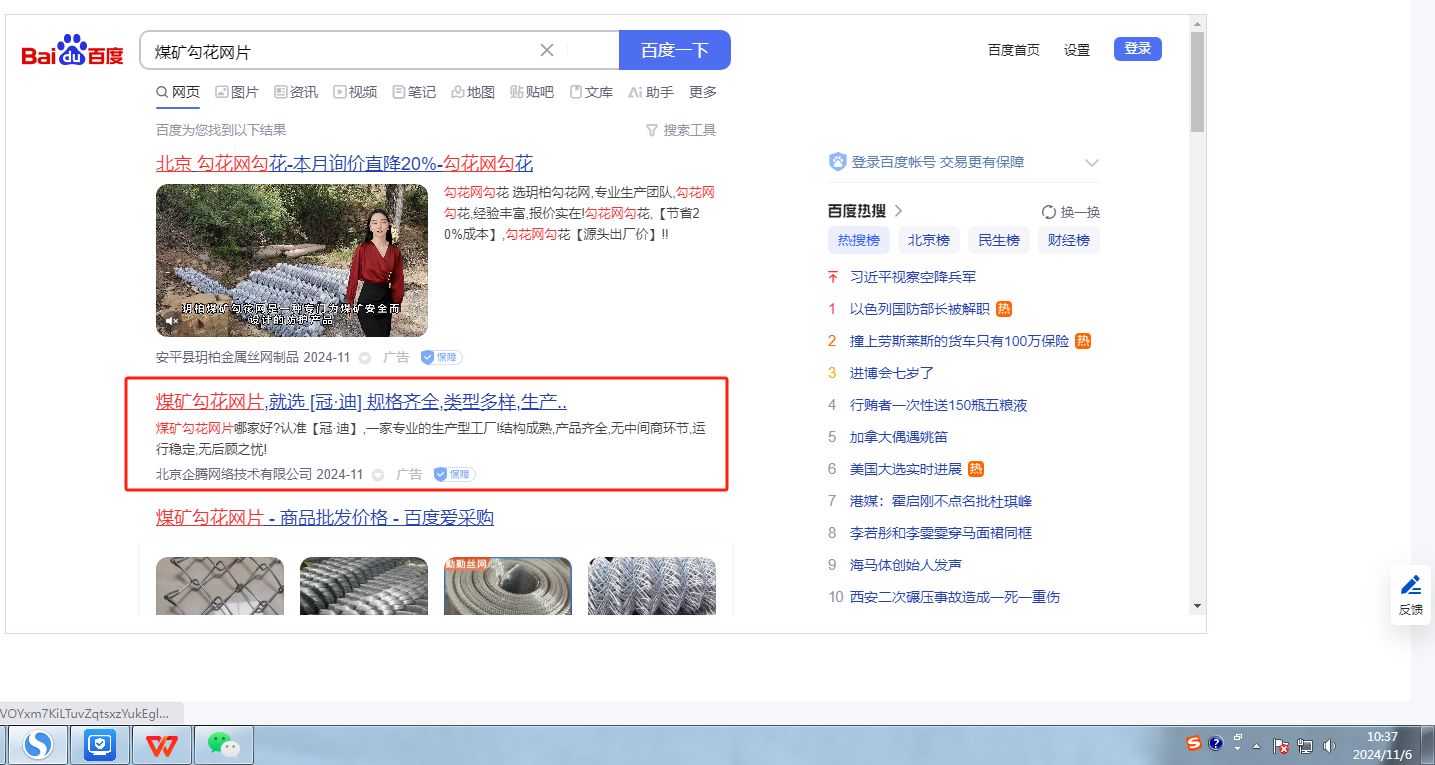This screenshot has height=765, width=1435.
Task: Open the fourth product thumbnail of white mesh
Action: [x=652, y=585]
